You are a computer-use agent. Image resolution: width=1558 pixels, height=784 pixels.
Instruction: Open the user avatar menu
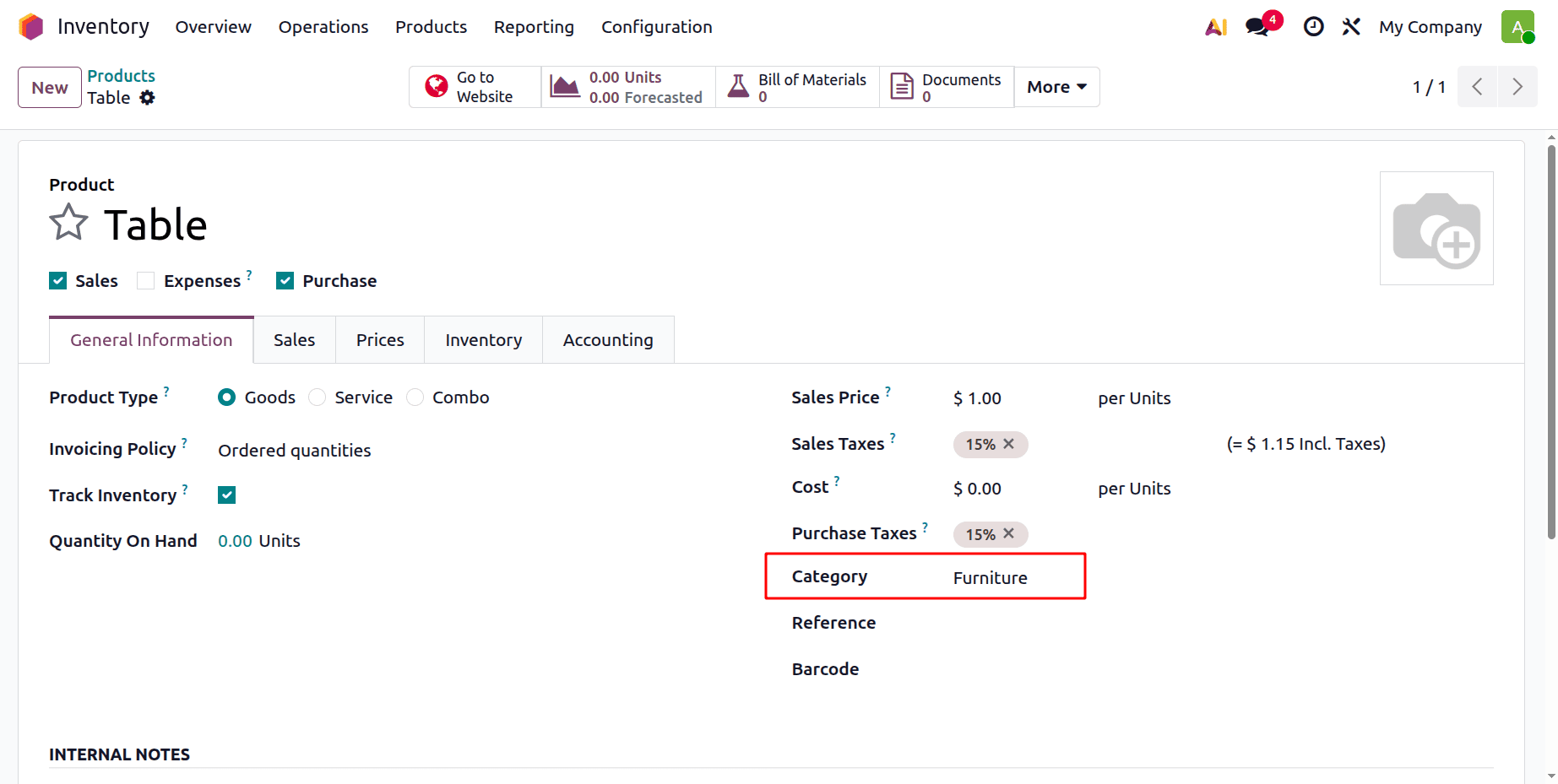click(x=1517, y=27)
